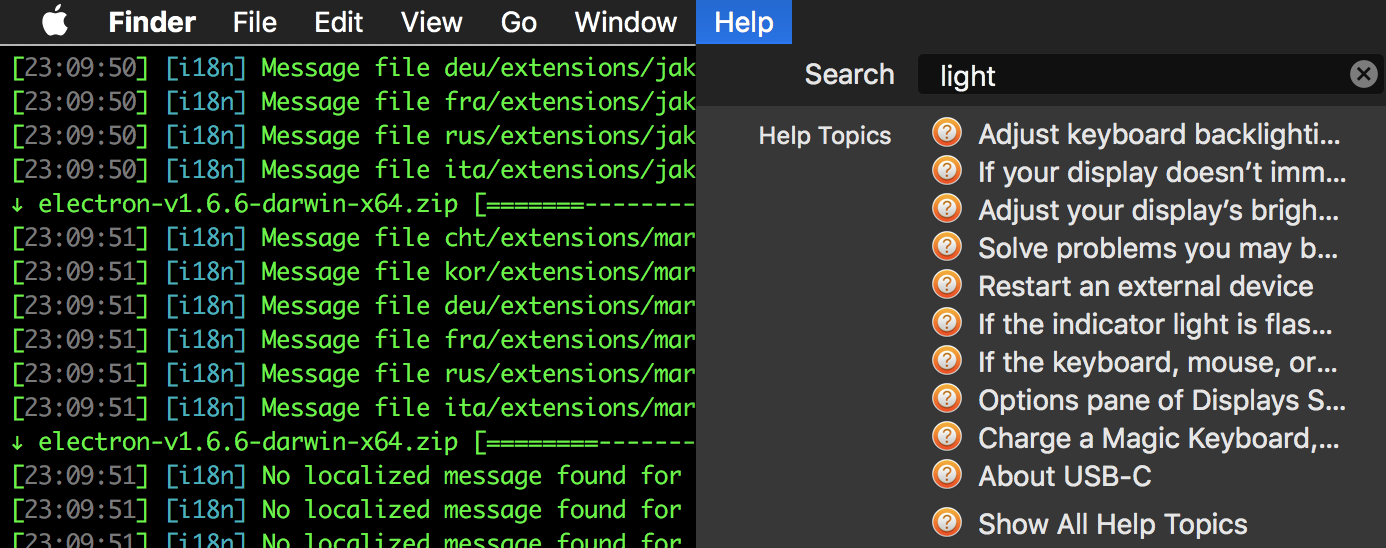The image size is (1386, 548).
Task: Click help icon beside 'If the indicator light is flas…'
Action: (946, 323)
